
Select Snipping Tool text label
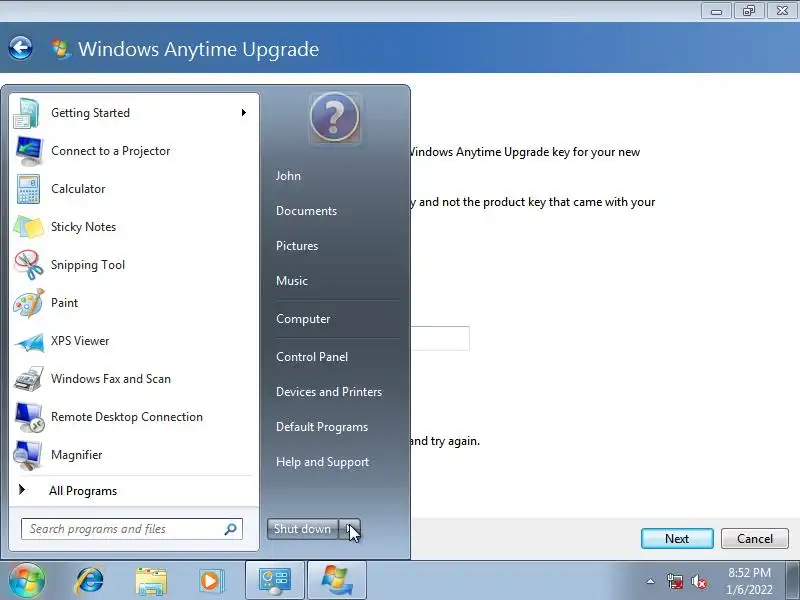point(88,265)
